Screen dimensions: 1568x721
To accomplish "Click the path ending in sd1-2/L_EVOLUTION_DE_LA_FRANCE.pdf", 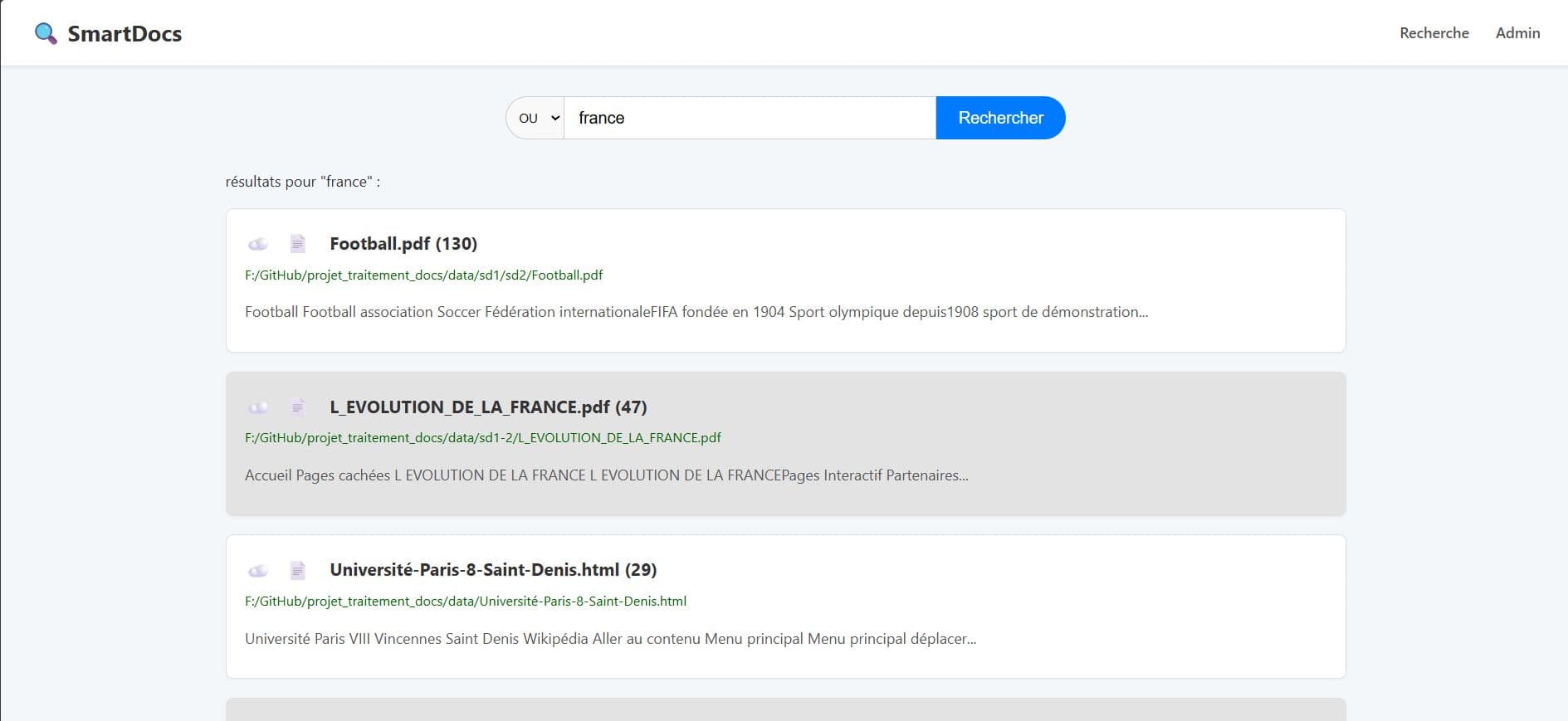I will click(x=483, y=437).
